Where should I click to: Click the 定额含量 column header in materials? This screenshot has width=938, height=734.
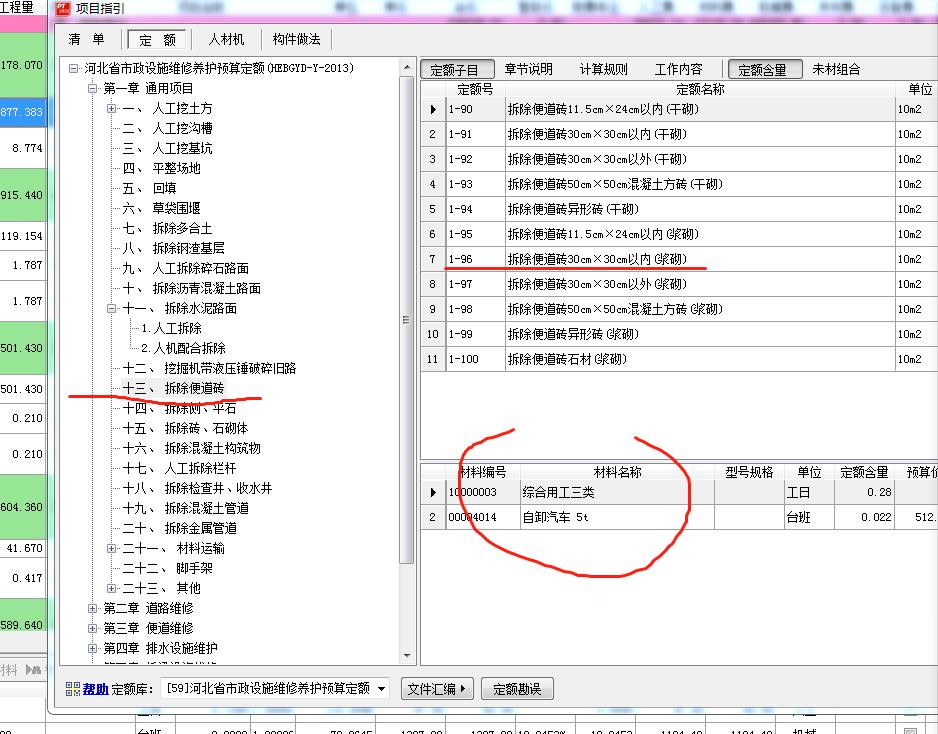pyautogui.click(x=864, y=473)
